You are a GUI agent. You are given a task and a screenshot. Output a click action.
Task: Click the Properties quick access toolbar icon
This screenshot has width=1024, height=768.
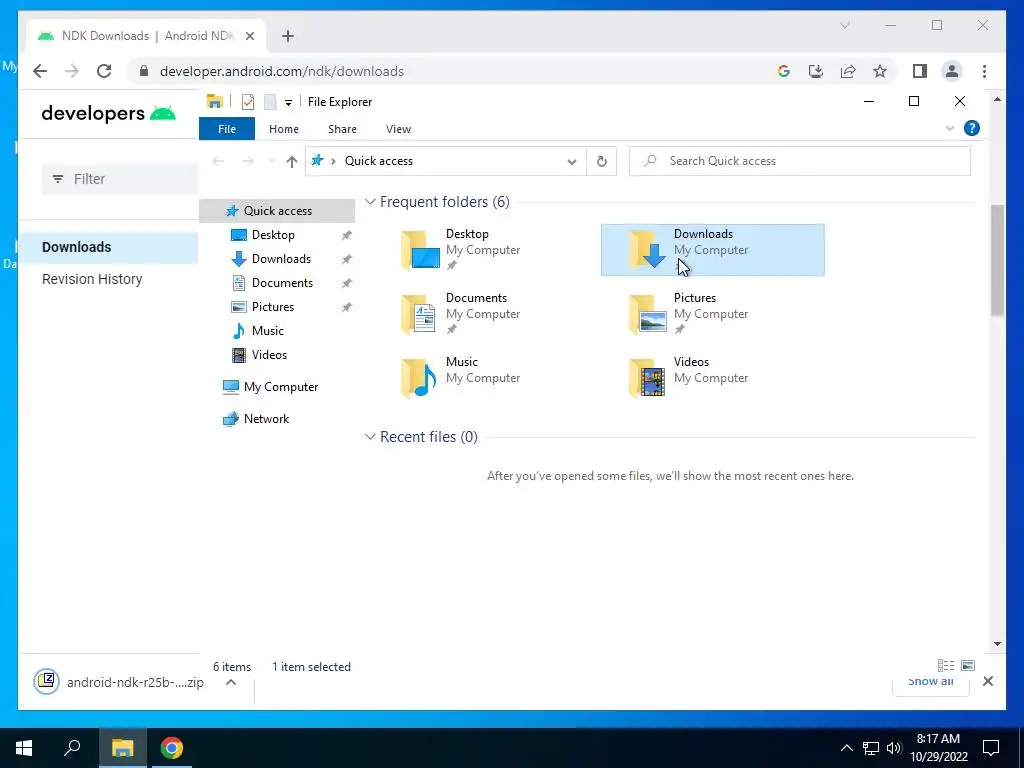248,102
